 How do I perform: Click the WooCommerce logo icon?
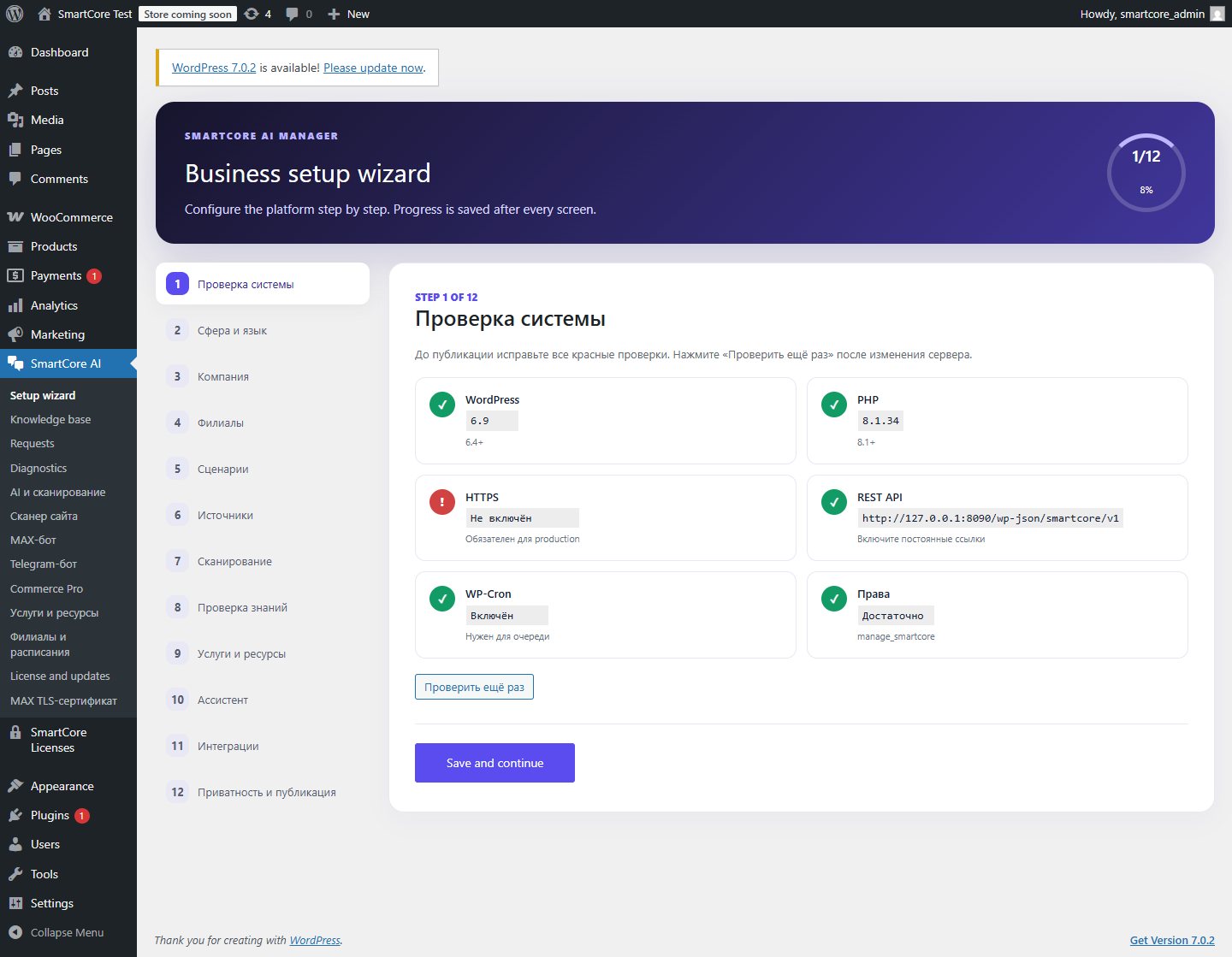click(15, 217)
